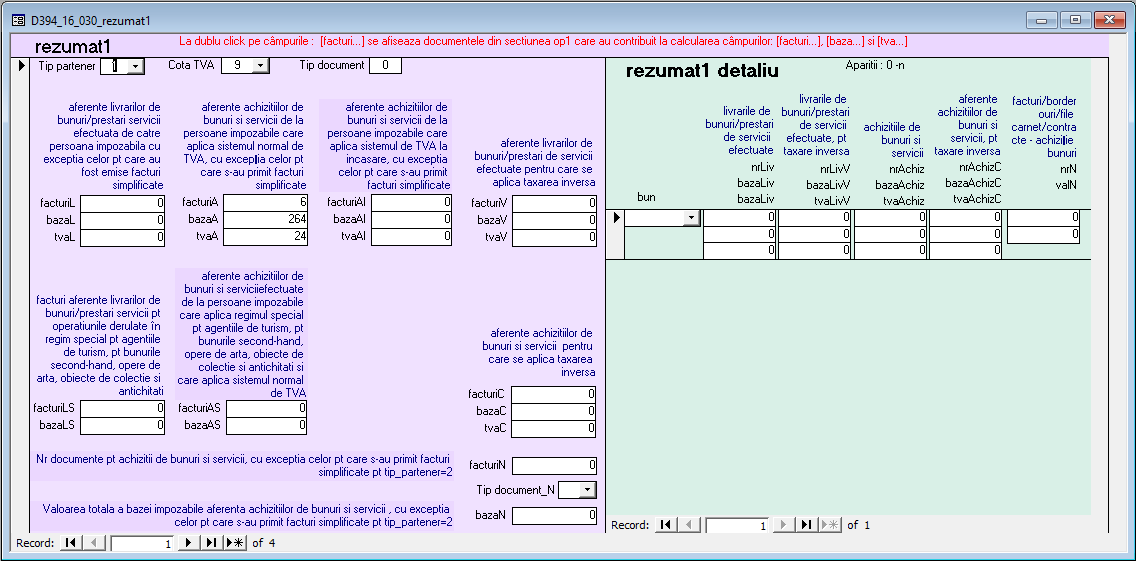Click the bazaL field

(x=122, y=220)
